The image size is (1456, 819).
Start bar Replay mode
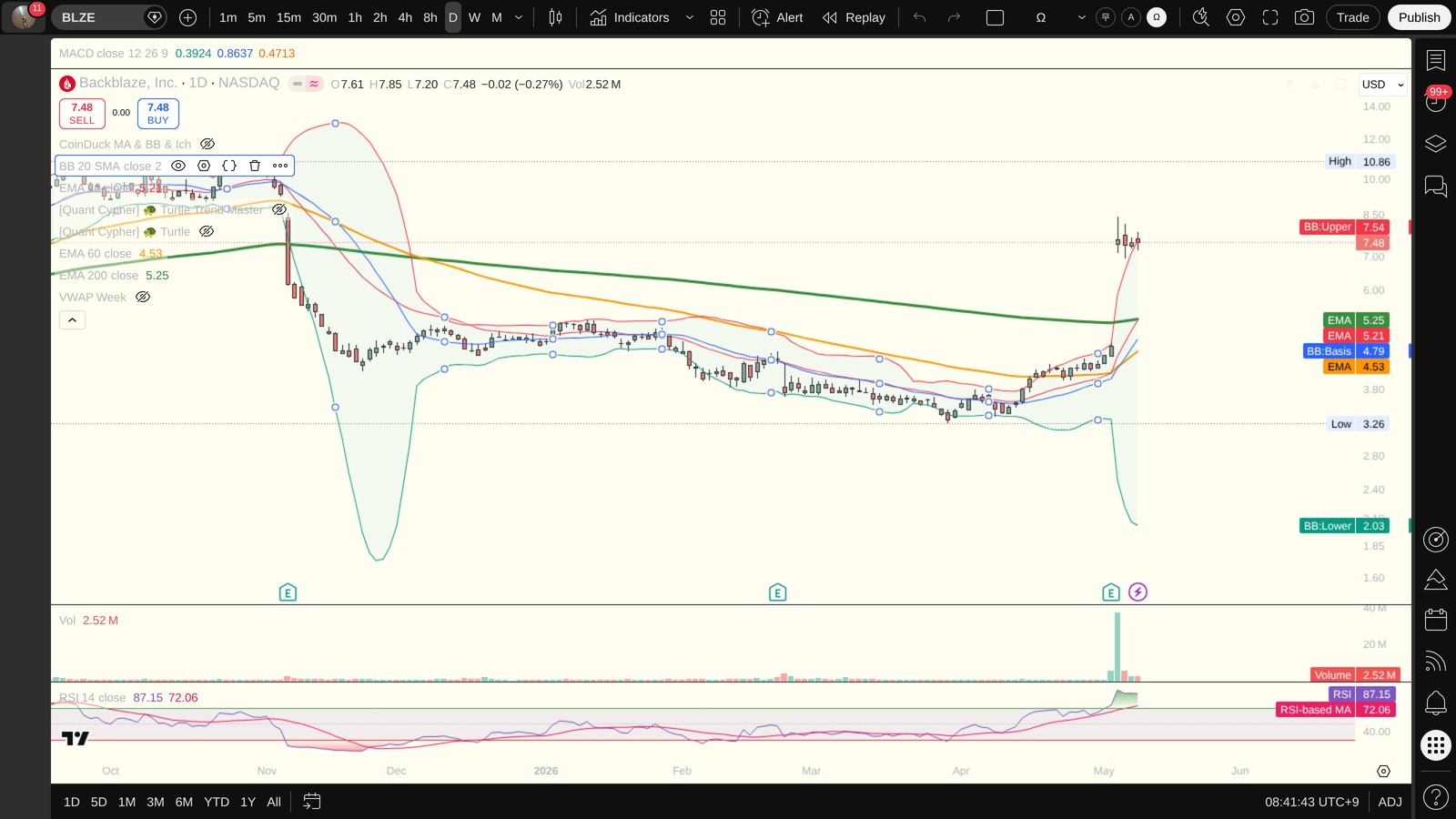pyautogui.click(x=854, y=17)
